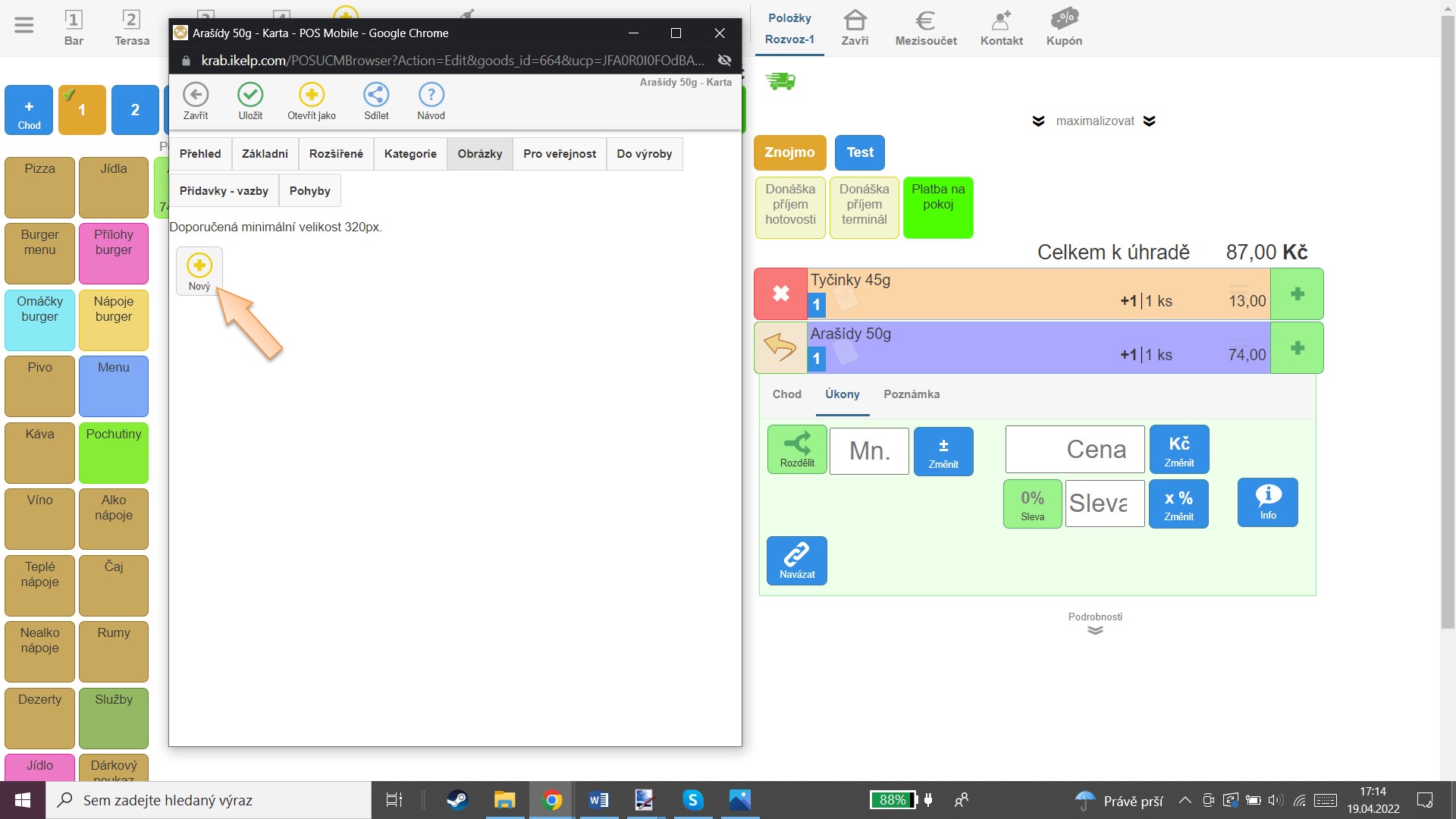The width and height of the screenshot is (1456, 819).
Task: Switch to the Kategorie tab
Action: tap(410, 154)
